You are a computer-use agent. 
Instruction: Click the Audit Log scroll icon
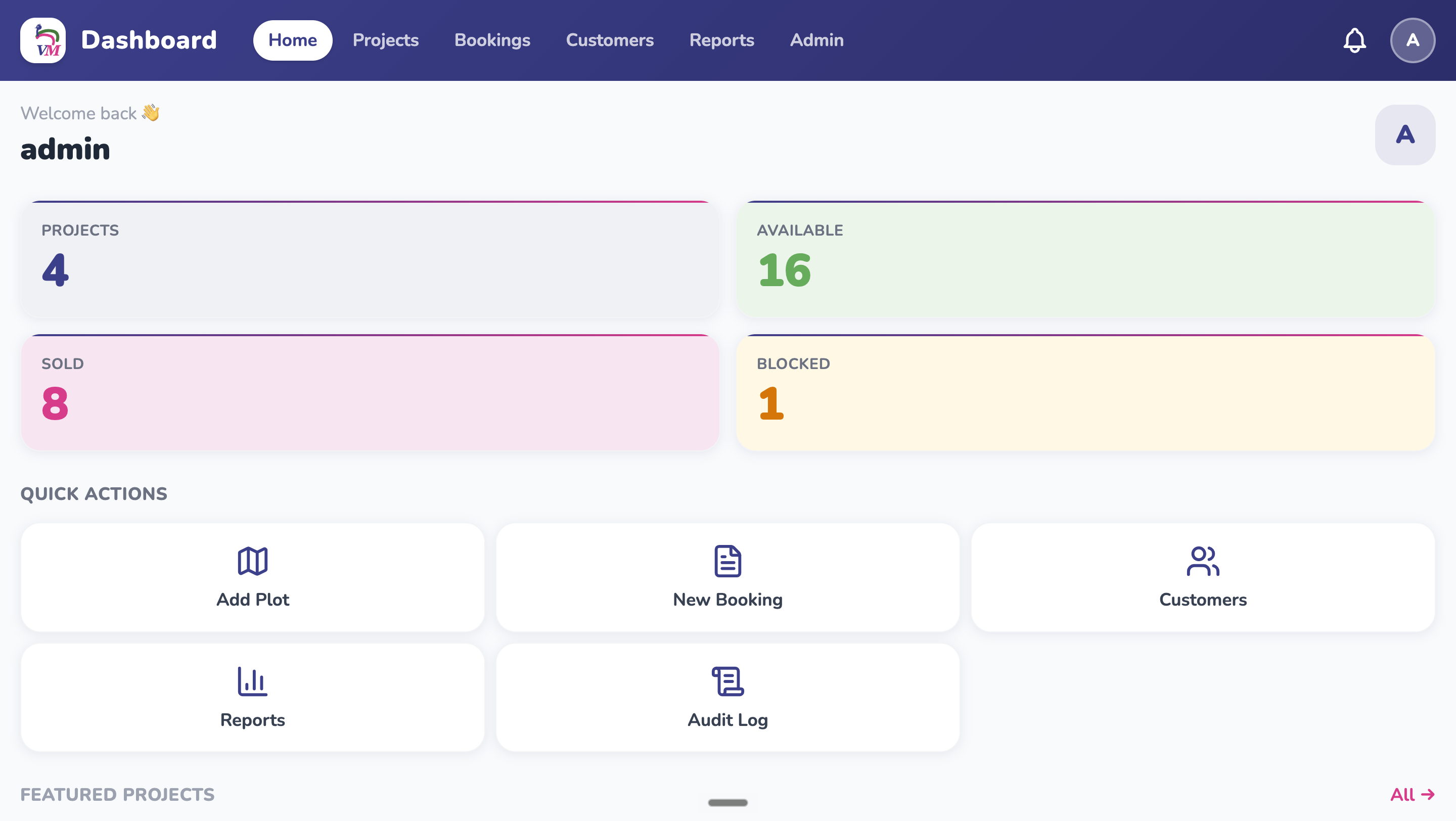pyautogui.click(x=727, y=681)
